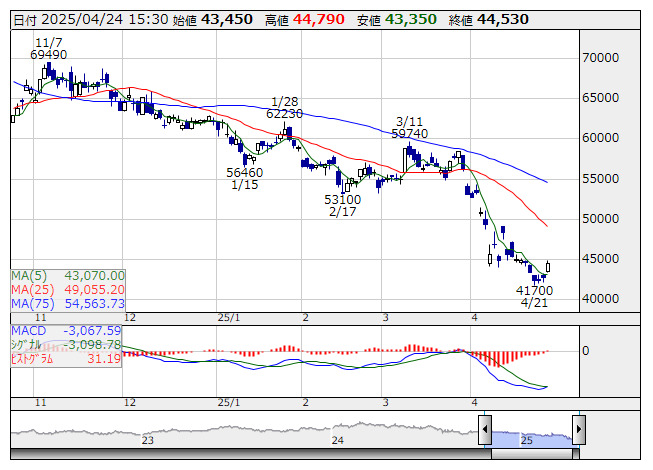The image size is (653, 470).
Task: Click the year 24 marker in navigator
Action: [337, 440]
